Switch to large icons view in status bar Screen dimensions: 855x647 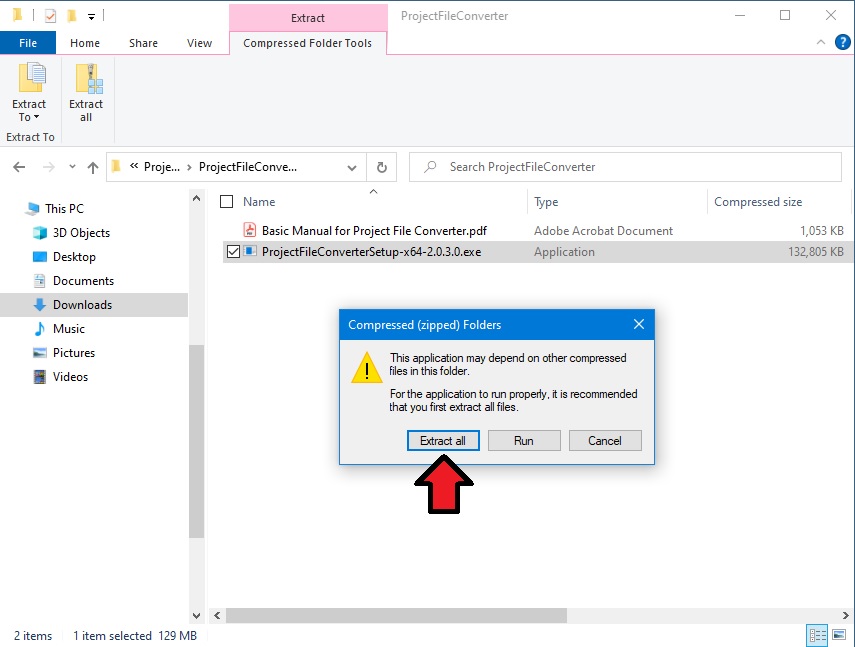(839, 635)
